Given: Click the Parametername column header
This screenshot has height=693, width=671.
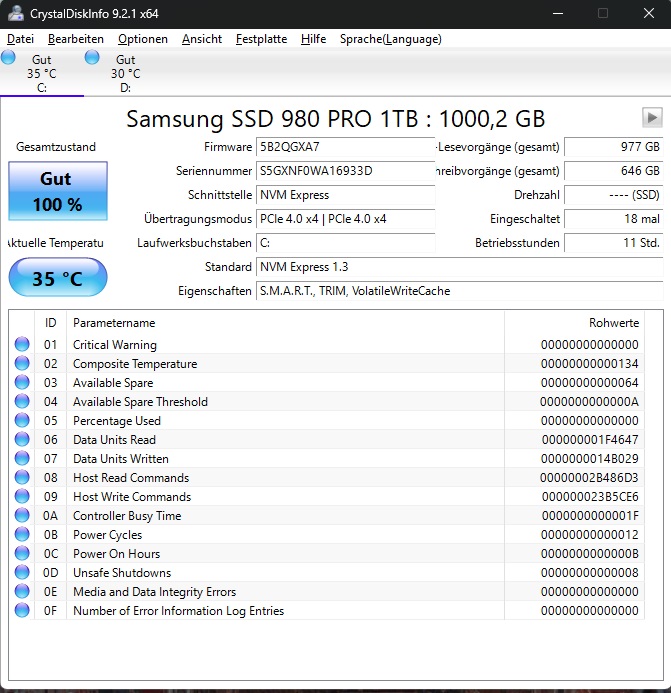Looking at the screenshot, I should pyautogui.click(x=285, y=323).
